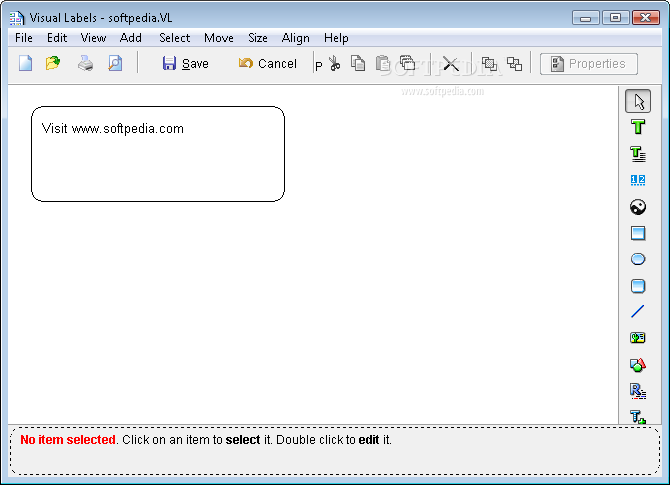Open the Move menu

[219, 38]
